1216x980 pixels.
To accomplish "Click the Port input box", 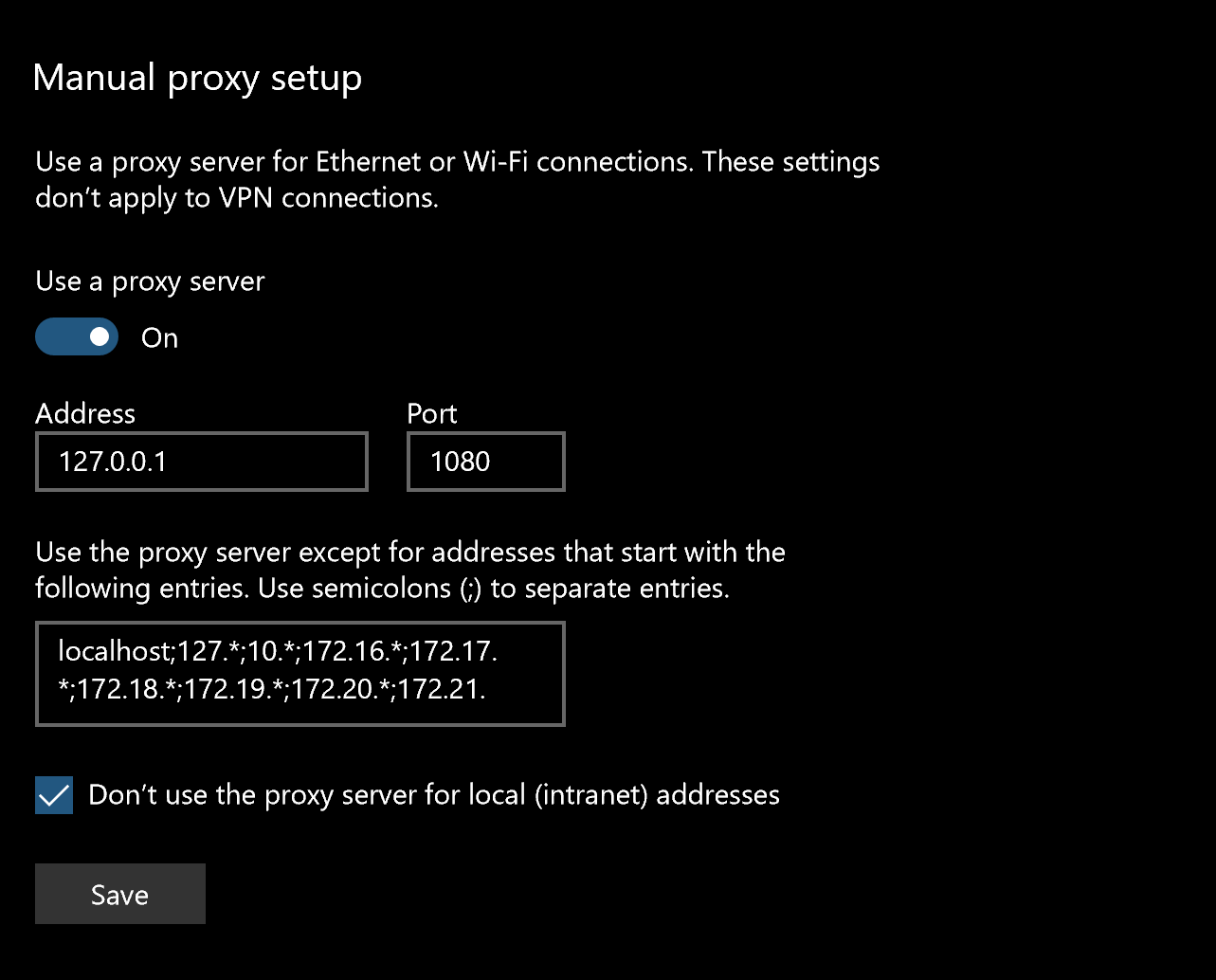I will [485, 462].
